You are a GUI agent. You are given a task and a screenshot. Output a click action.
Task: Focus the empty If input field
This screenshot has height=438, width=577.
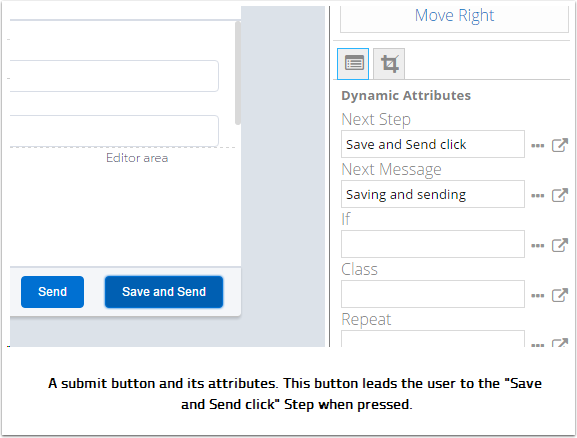[433, 244]
